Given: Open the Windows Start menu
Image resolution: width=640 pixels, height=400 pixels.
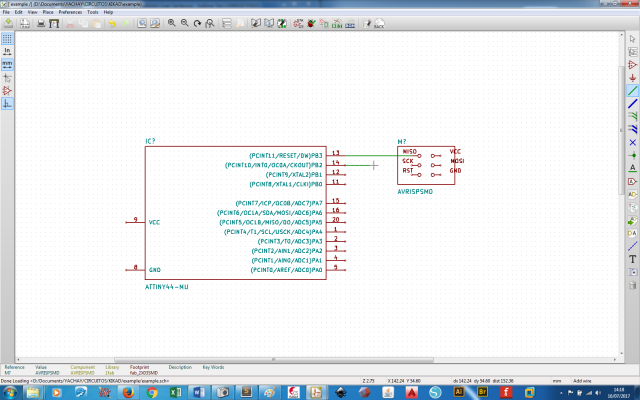Looking at the screenshot, I should pos(9,393).
